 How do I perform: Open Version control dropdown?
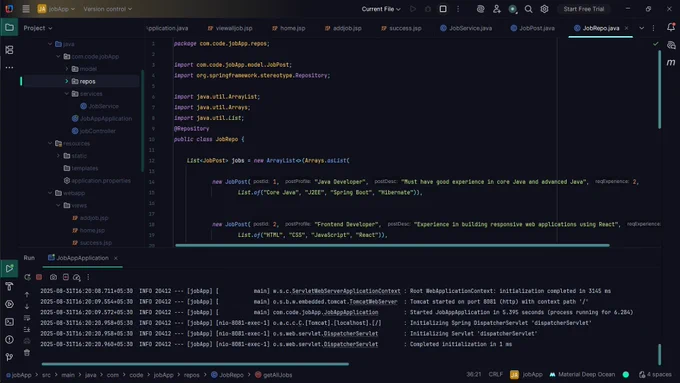(108, 9)
